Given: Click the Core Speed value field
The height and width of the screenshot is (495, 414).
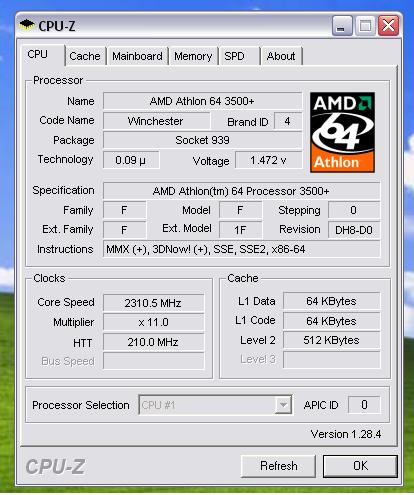Looking at the screenshot, I should (x=153, y=303).
